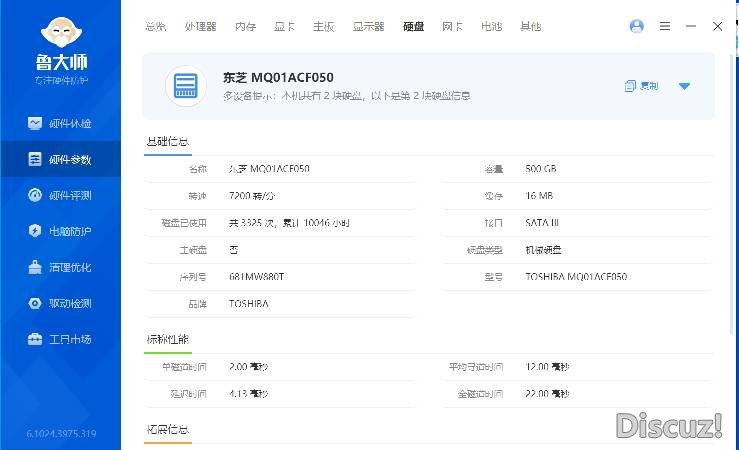
Task: Click the 鲁大师 mascot logo
Action: [61, 32]
